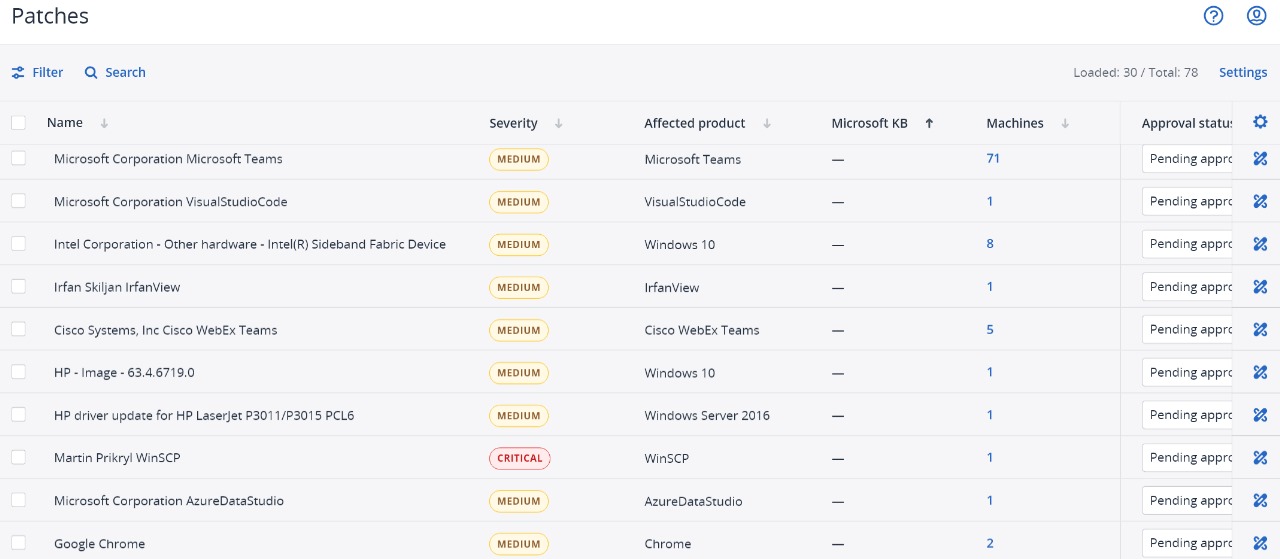Open the 8 machines link for Intel device
The height and width of the screenshot is (559, 1280).
[x=990, y=244]
